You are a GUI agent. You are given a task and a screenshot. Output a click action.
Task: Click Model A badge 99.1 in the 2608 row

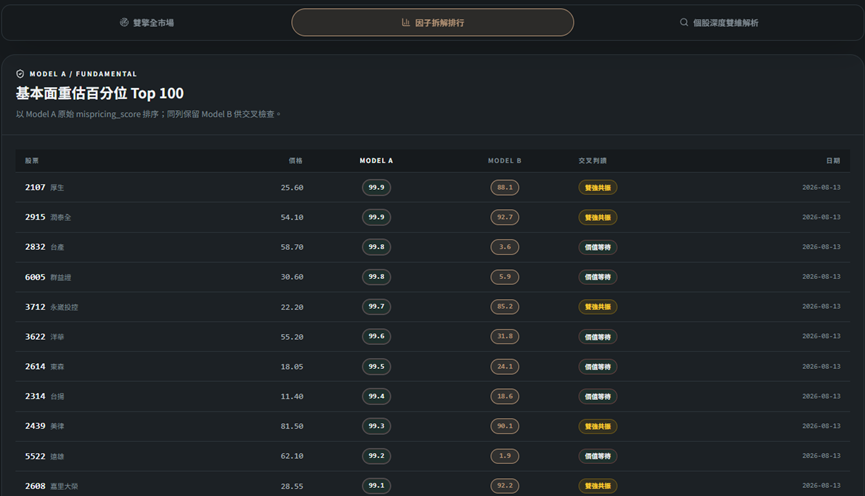click(376, 486)
